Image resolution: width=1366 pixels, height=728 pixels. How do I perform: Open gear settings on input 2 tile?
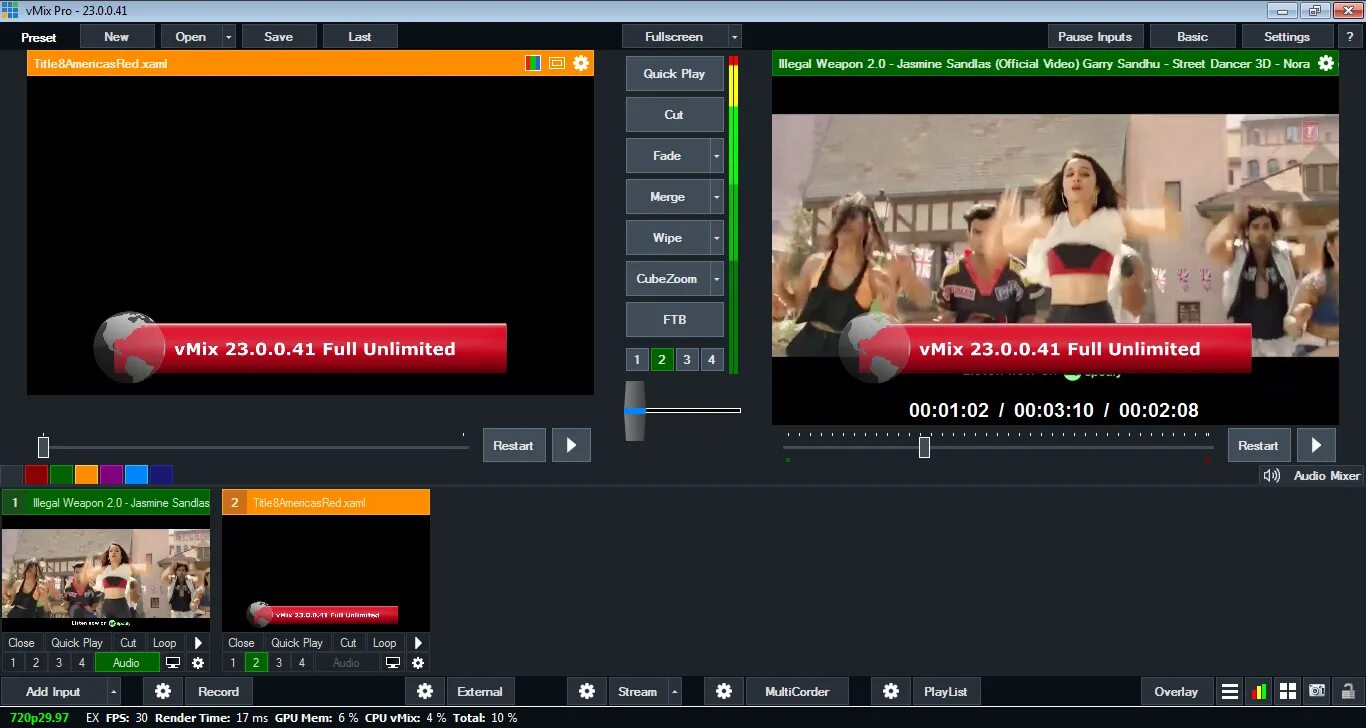click(x=418, y=662)
